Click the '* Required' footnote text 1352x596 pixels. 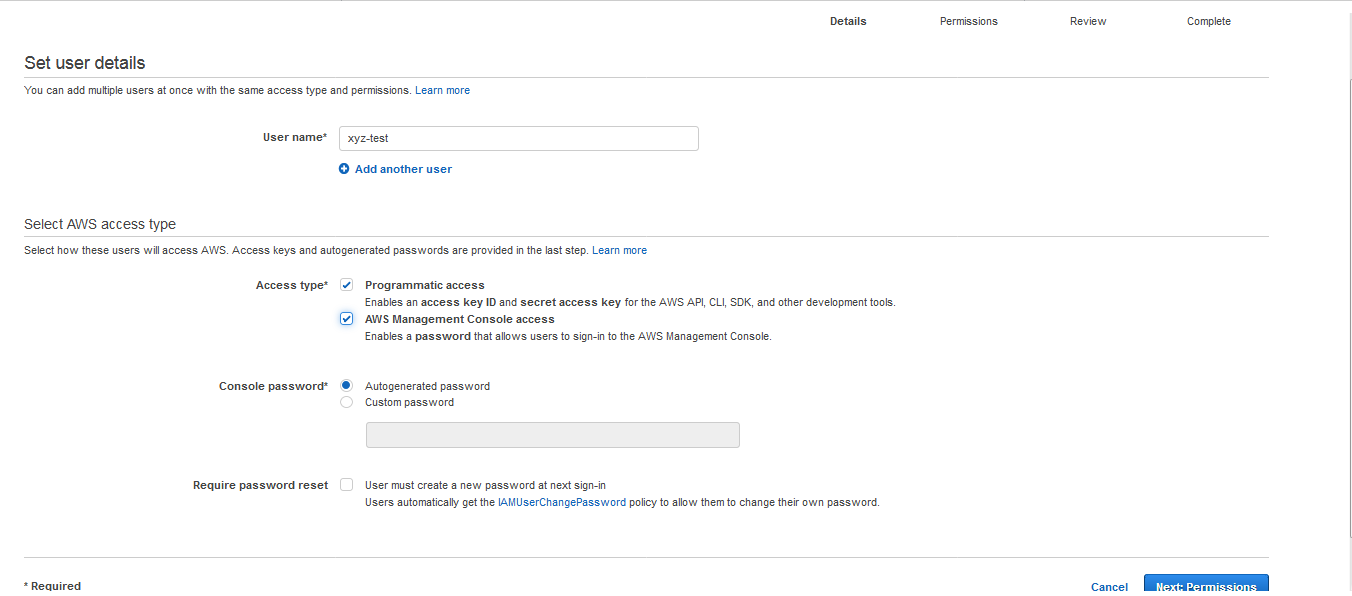click(52, 586)
